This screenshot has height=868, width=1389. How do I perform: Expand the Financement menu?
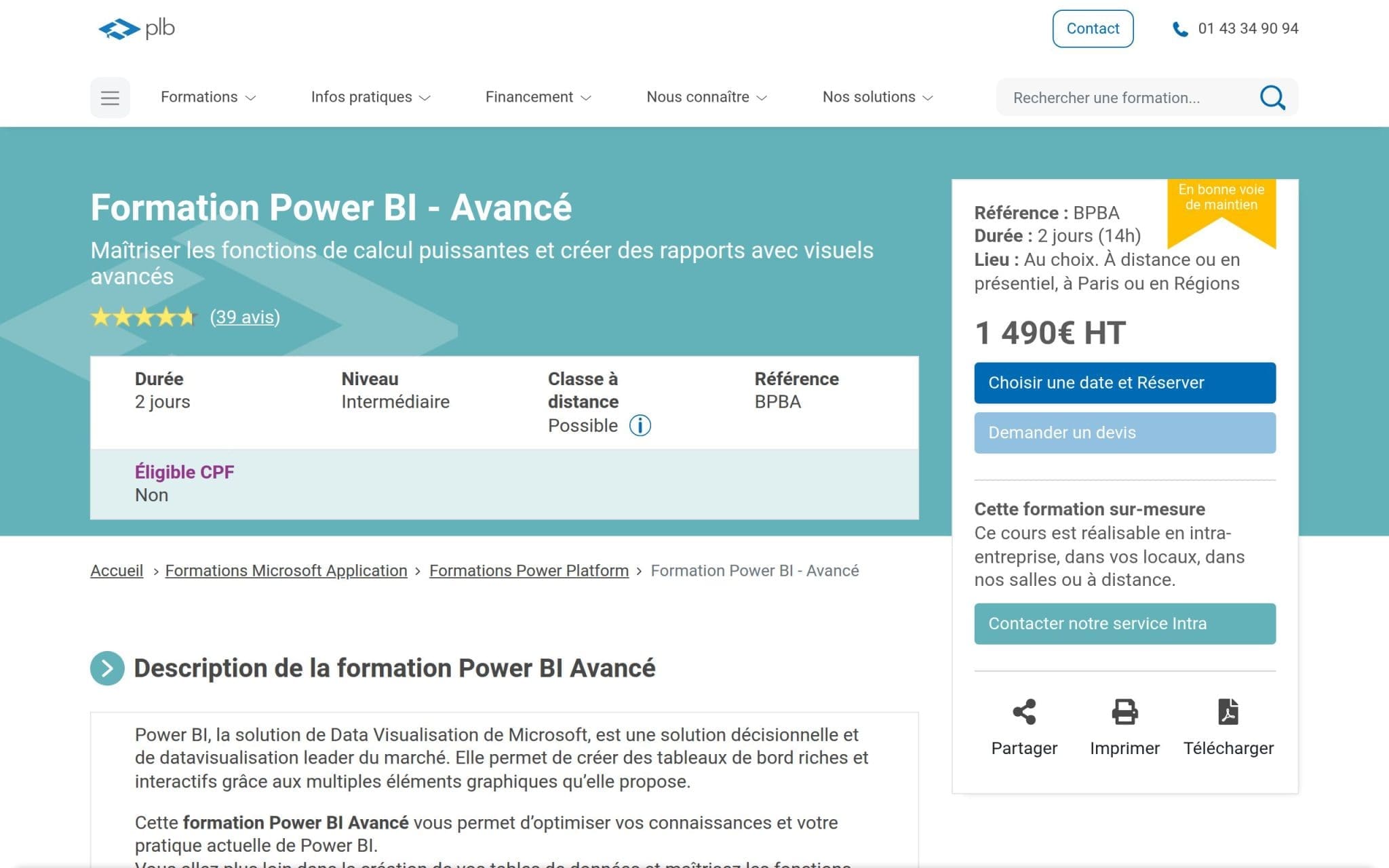coord(538,97)
